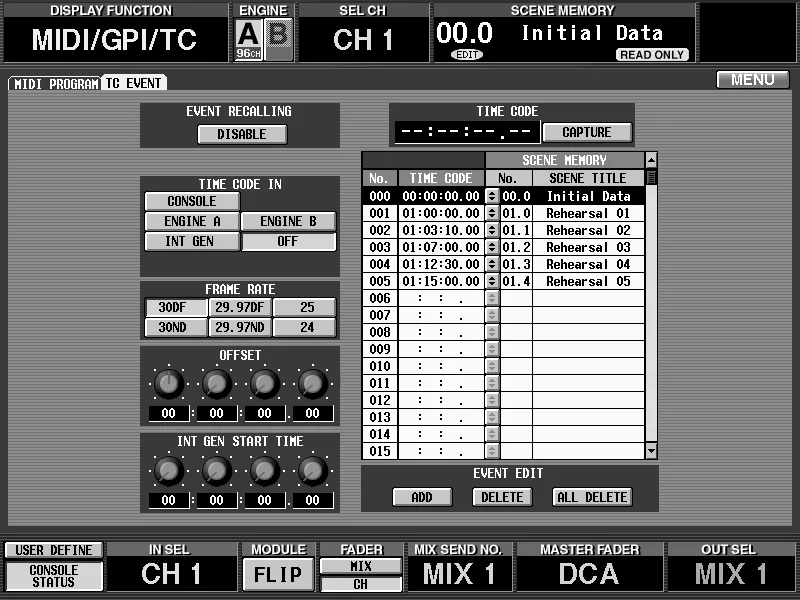This screenshot has height=600, width=800.
Task: Click the OFFSET frames value field
Action: click(x=313, y=414)
